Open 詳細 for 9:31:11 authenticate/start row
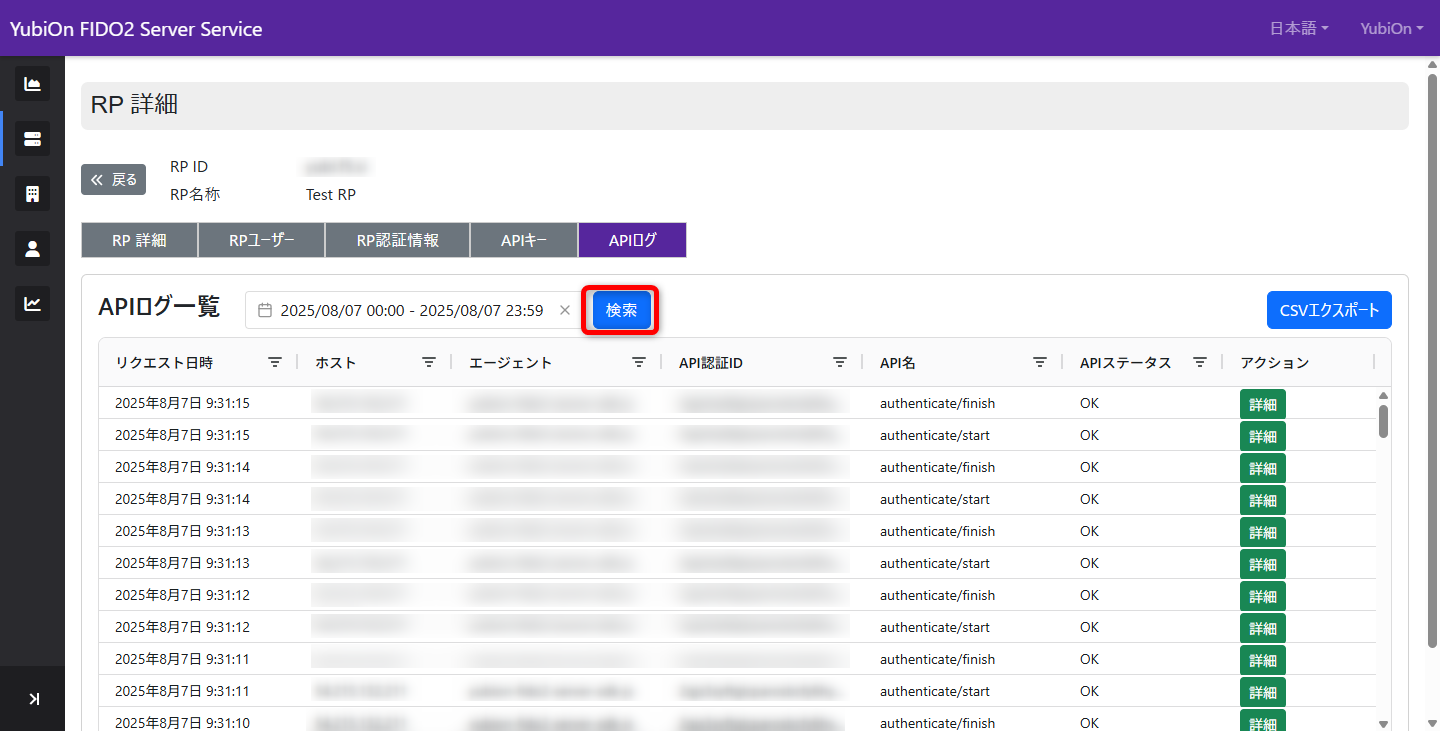 1263,693
